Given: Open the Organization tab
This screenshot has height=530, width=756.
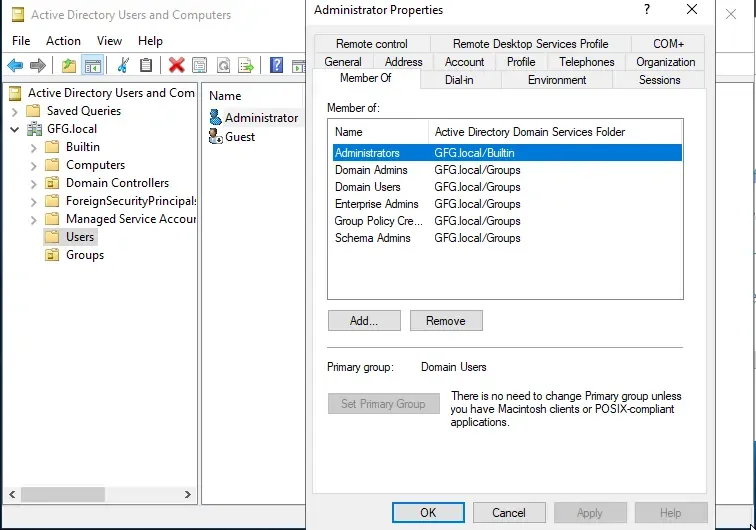Looking at the screenshot, I should pyautogui.click(x=665, y=62).
